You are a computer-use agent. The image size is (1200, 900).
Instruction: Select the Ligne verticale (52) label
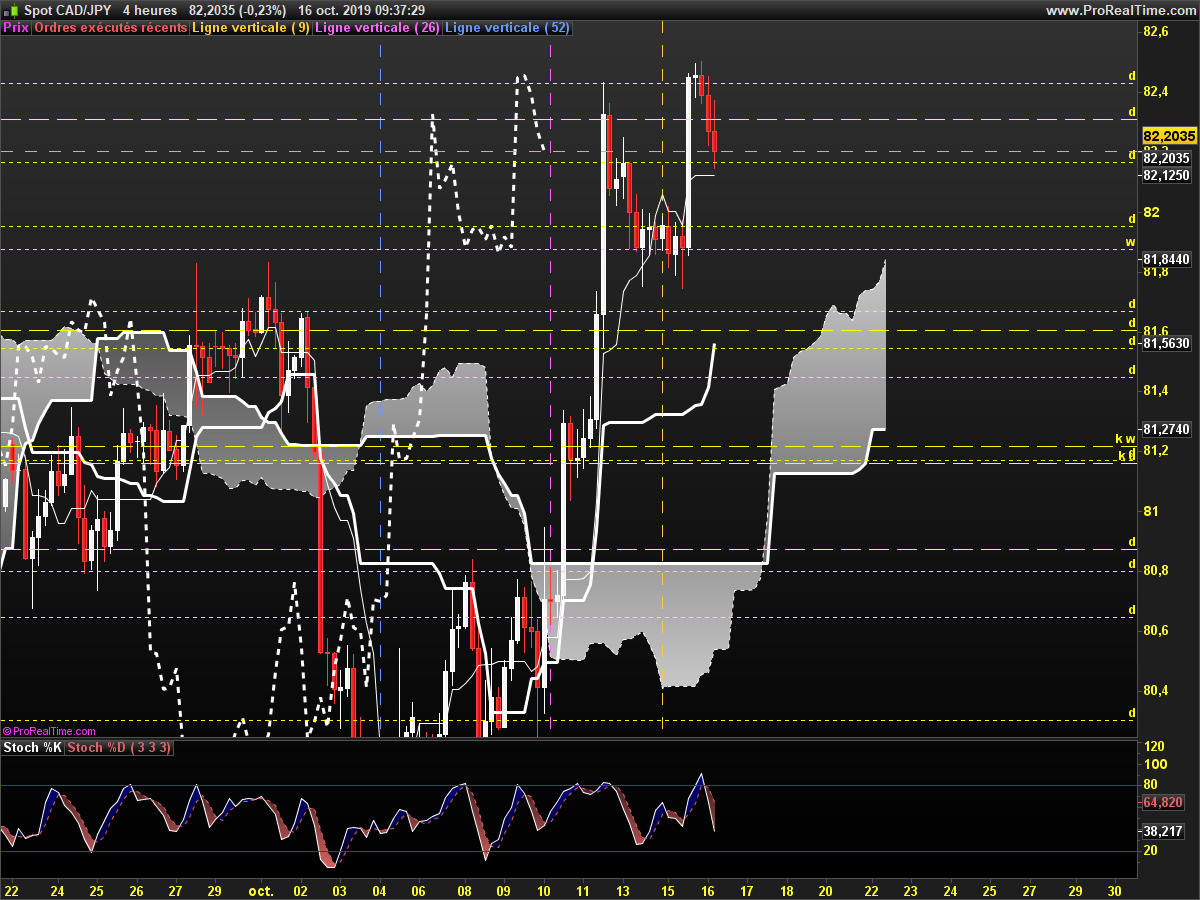point(507,28)
